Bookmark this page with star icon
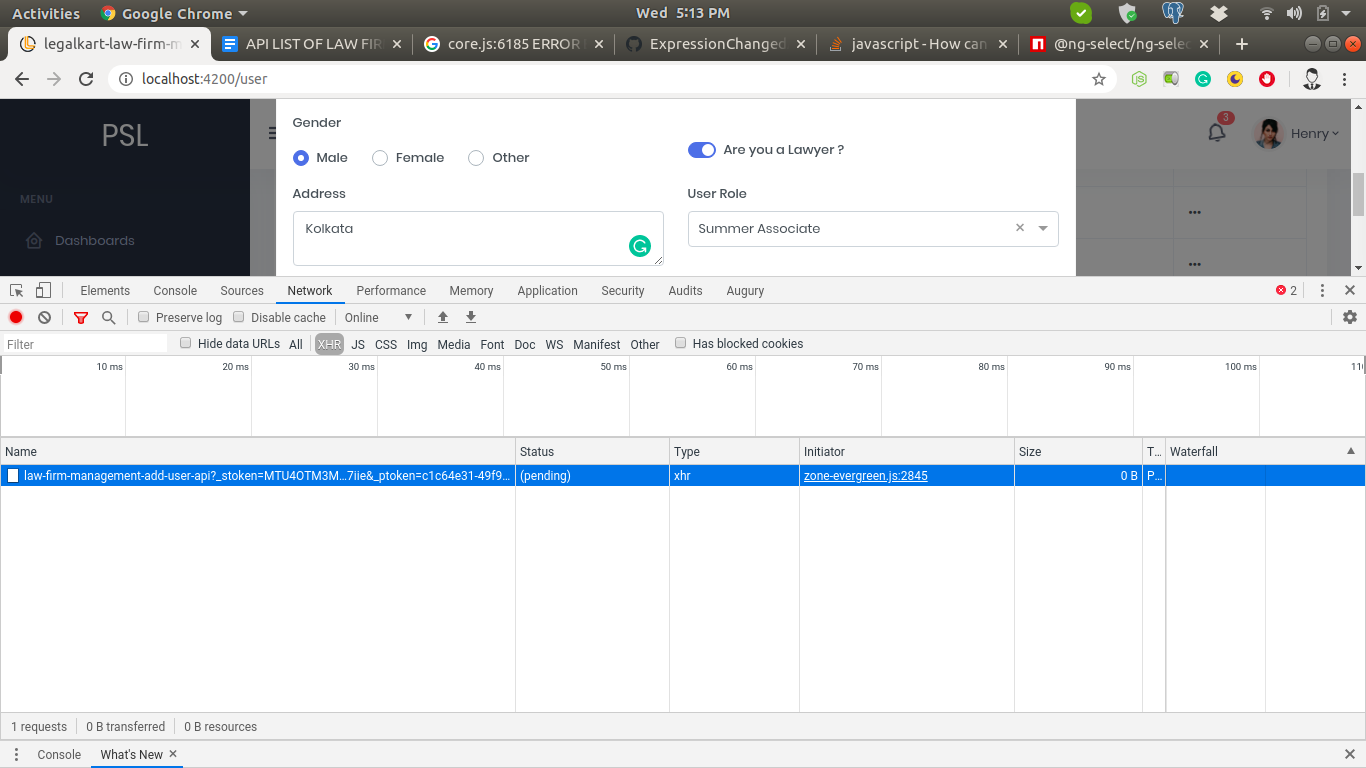This screenshot has height=768, width=1366. tap(1098, 79)
